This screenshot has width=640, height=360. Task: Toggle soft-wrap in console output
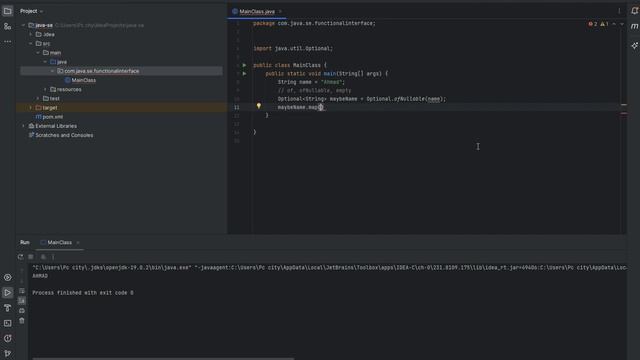click(x=22, y=291)
